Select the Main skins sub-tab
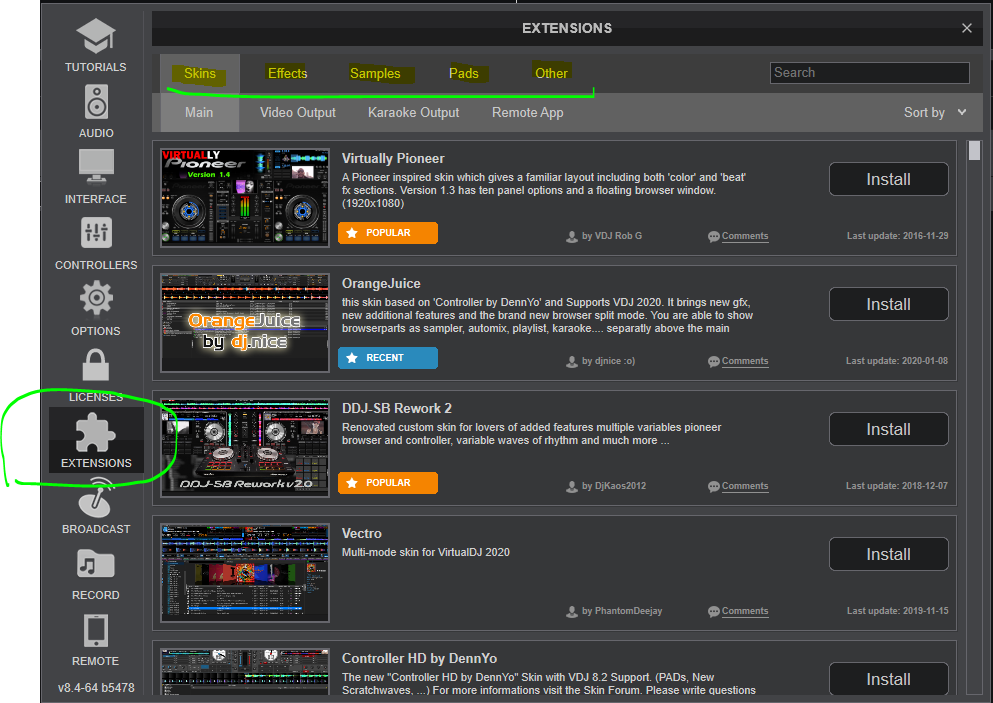The width and height of the screenshot is (993, 703). point(199,113)
